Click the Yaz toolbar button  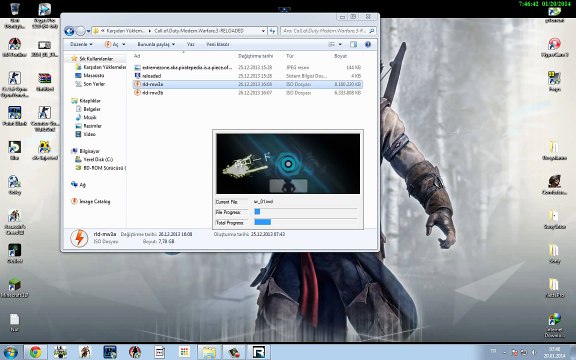[190, 44]
